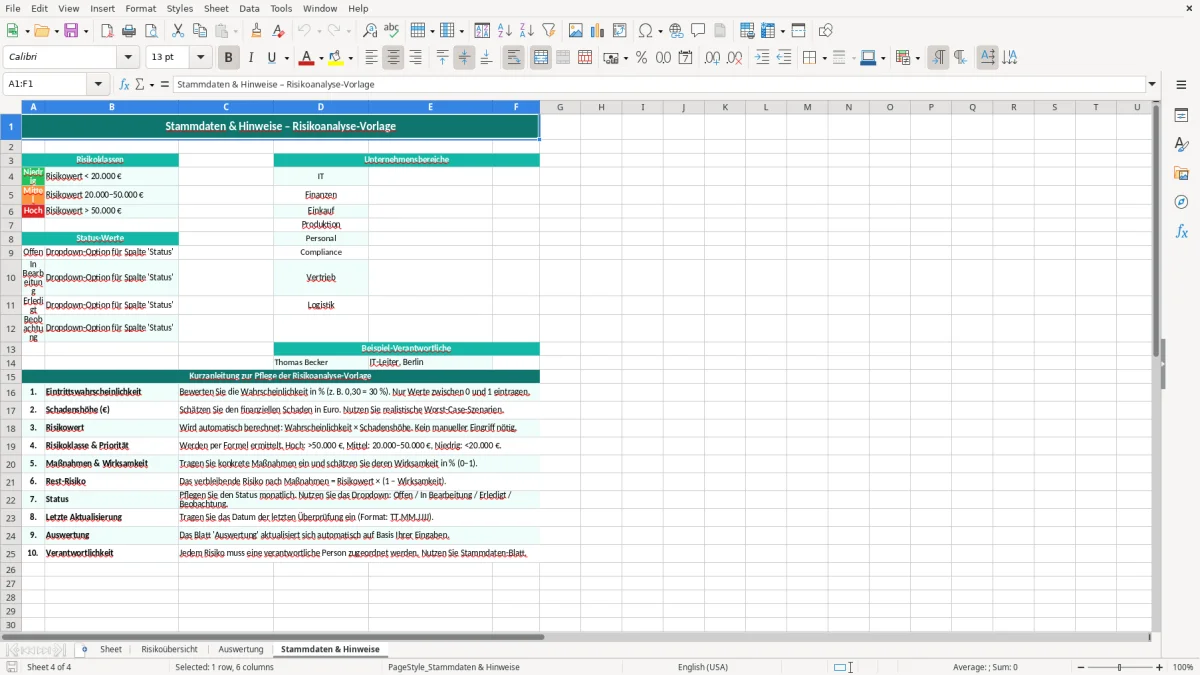Toggle Center Vertically alignment
Image resolution: width=1200 pixels, height=675 pixels.
[464, 58]
